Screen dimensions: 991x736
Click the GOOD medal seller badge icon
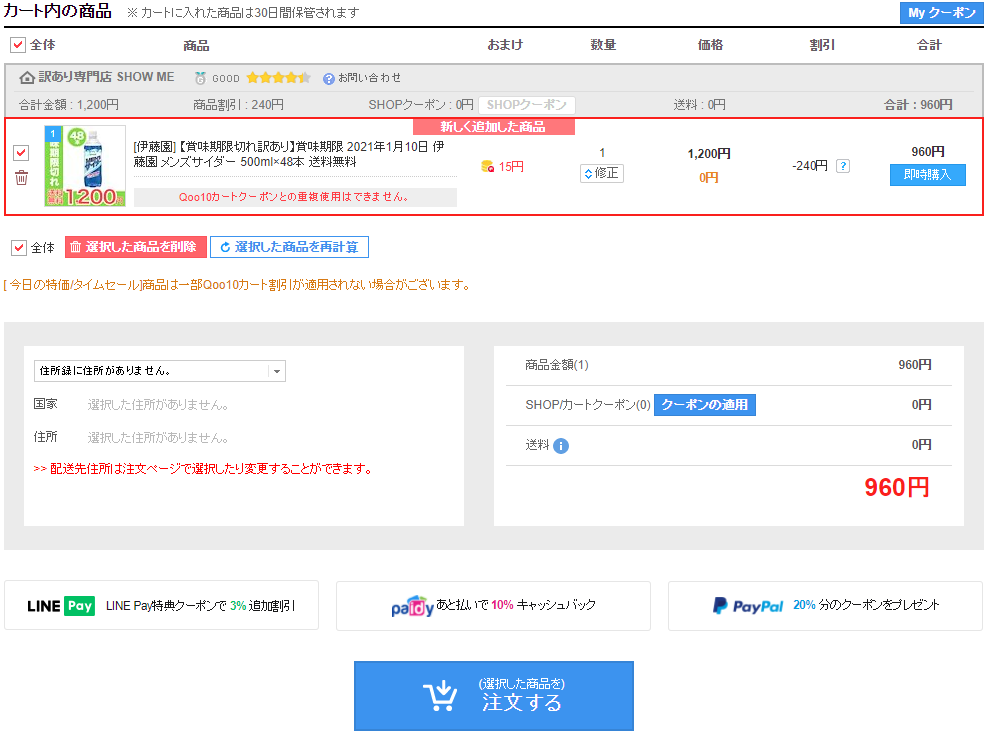[x=200, y=78]
